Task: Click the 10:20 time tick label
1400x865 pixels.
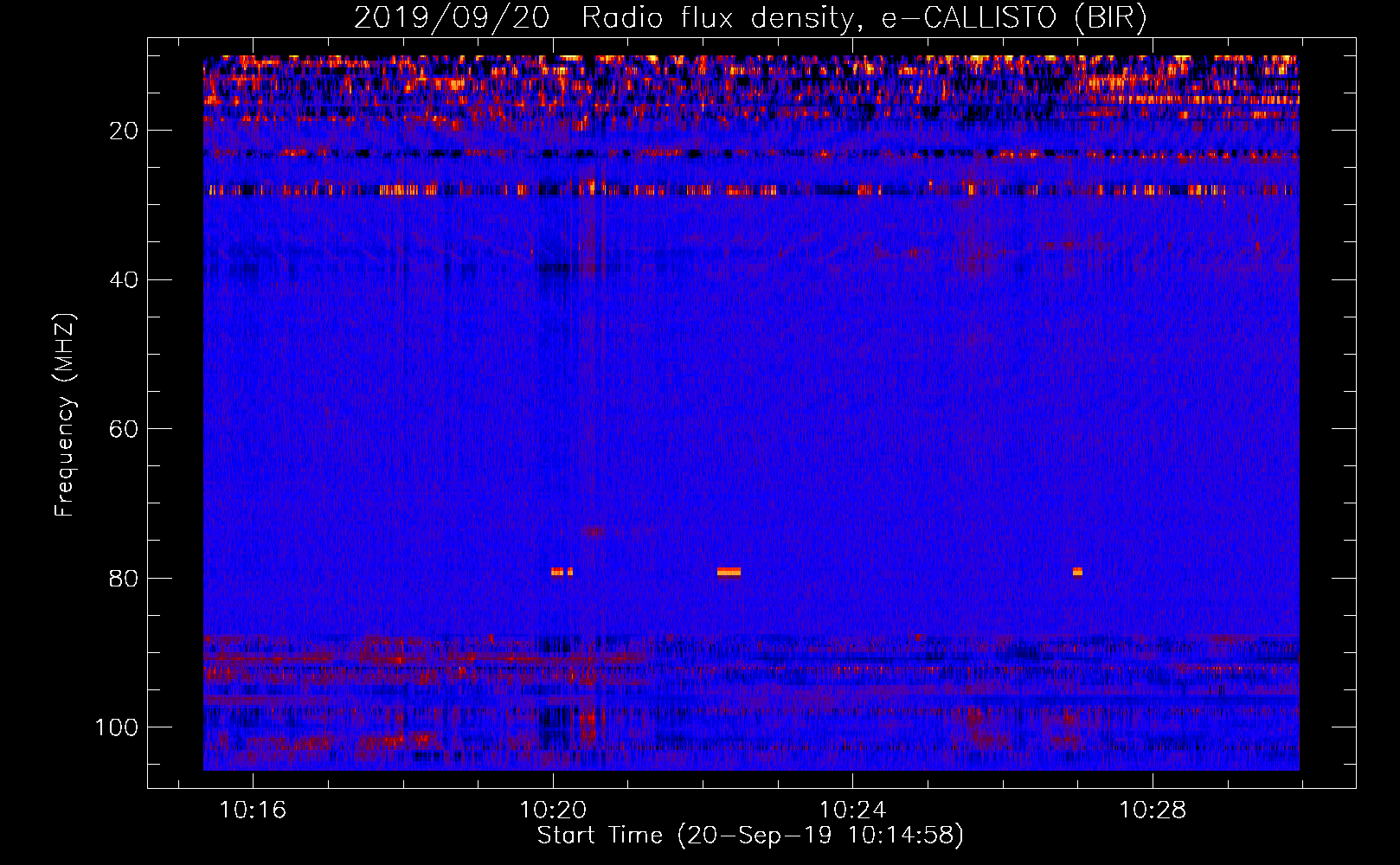Action: tap(553, 811)
